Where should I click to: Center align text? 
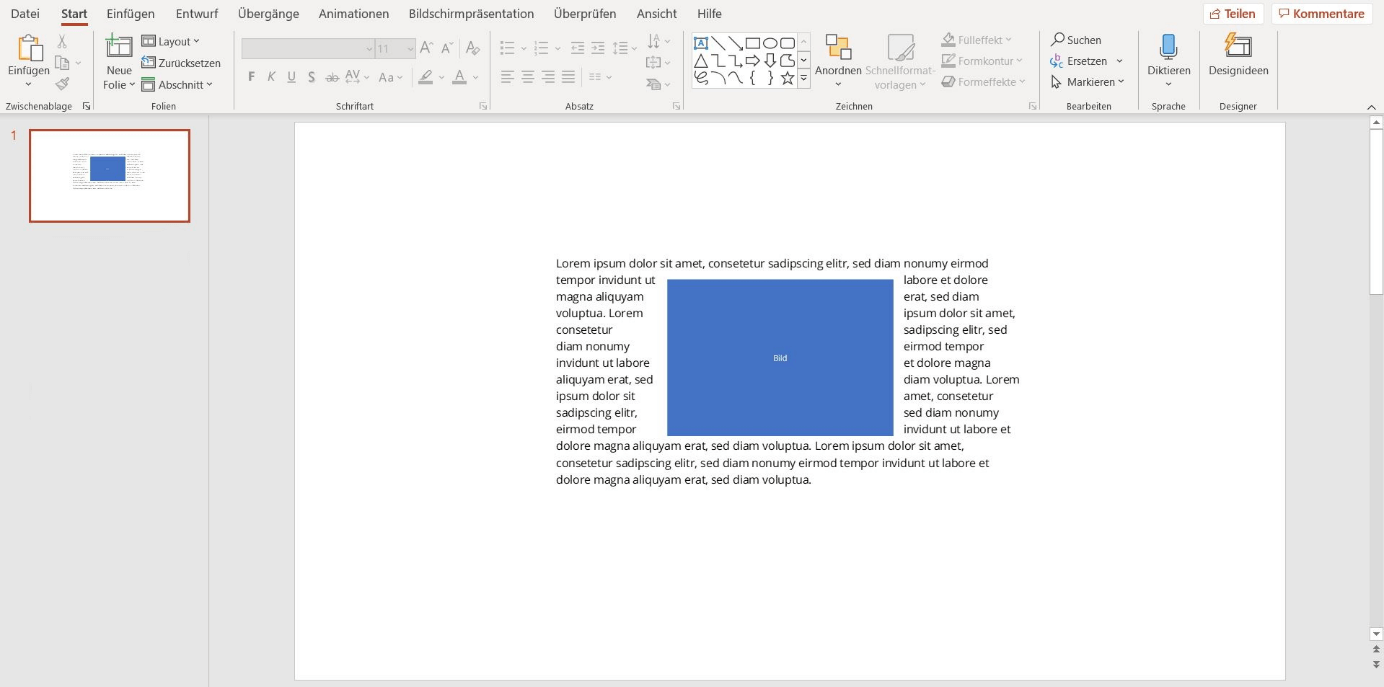pos(528,77)
